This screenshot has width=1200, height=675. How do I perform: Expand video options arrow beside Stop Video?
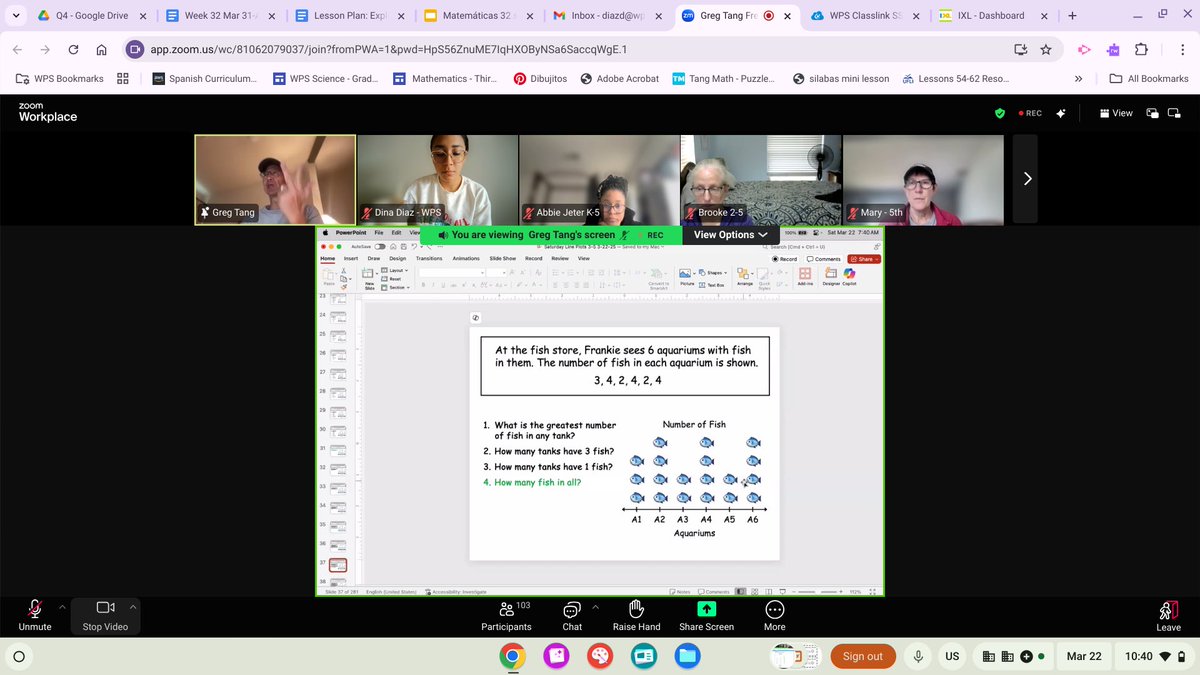(x=132, y=606)
